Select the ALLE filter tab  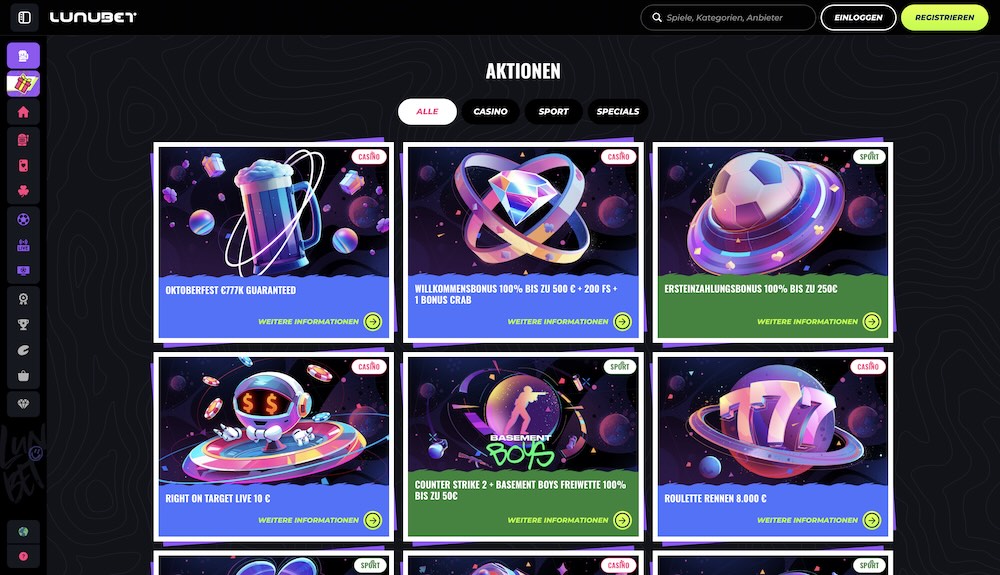(x=427, y=112)
